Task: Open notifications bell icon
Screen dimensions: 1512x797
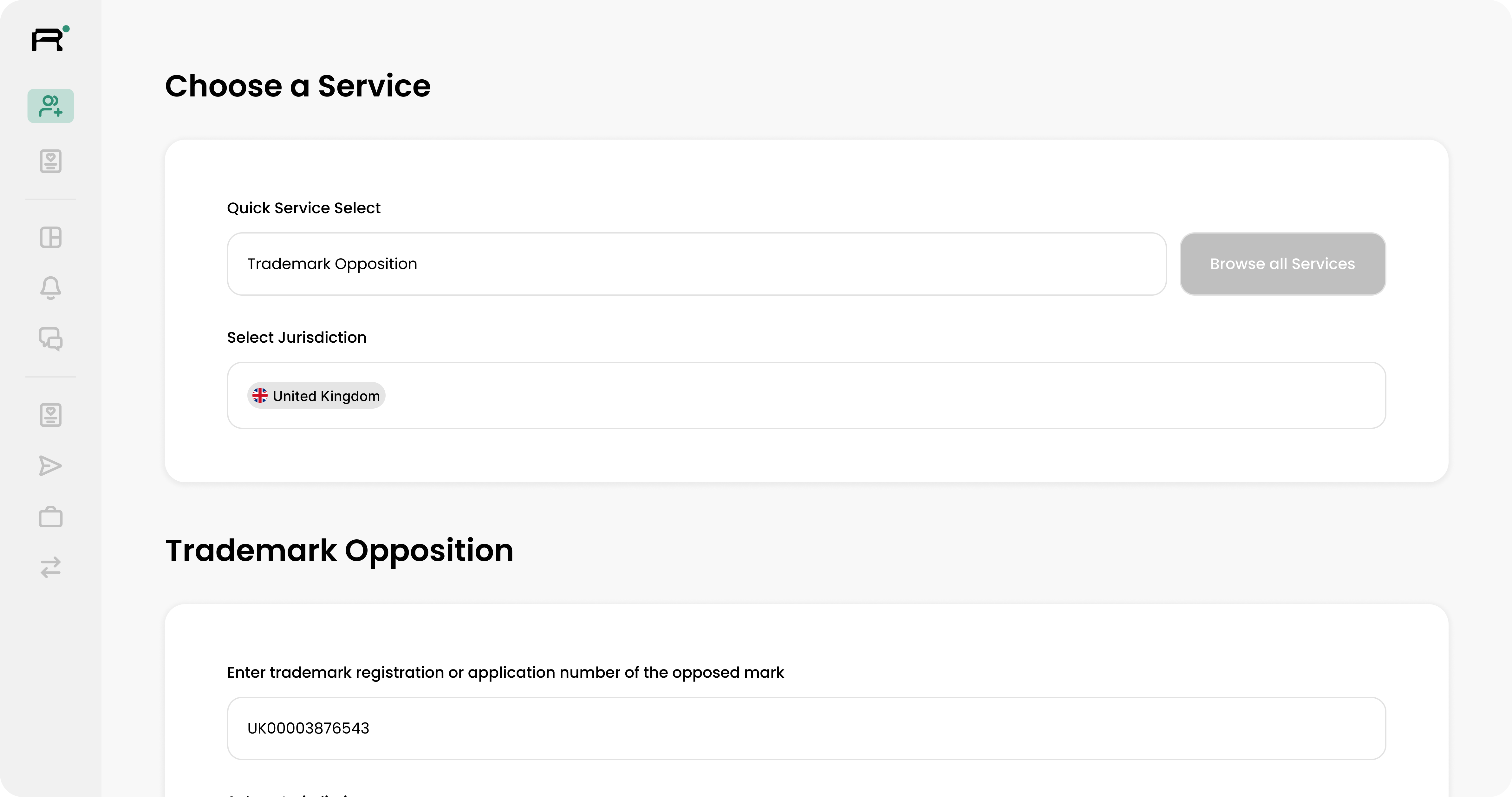Action: point(50,288)
